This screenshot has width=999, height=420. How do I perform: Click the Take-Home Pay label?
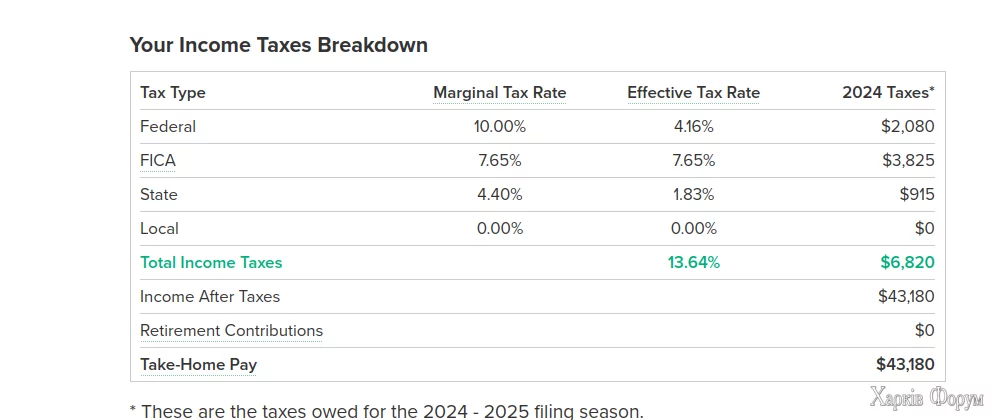click(x=198, y=365)
